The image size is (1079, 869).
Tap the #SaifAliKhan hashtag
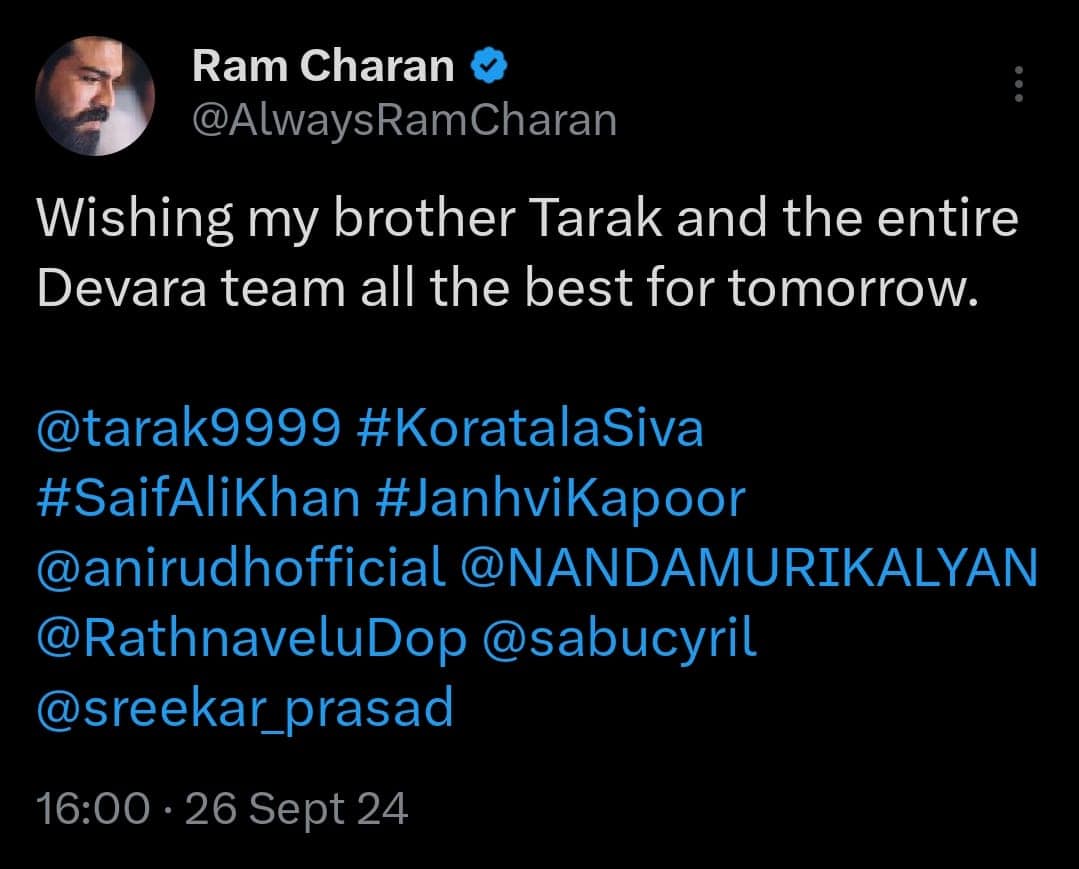(x=197, y=499)
